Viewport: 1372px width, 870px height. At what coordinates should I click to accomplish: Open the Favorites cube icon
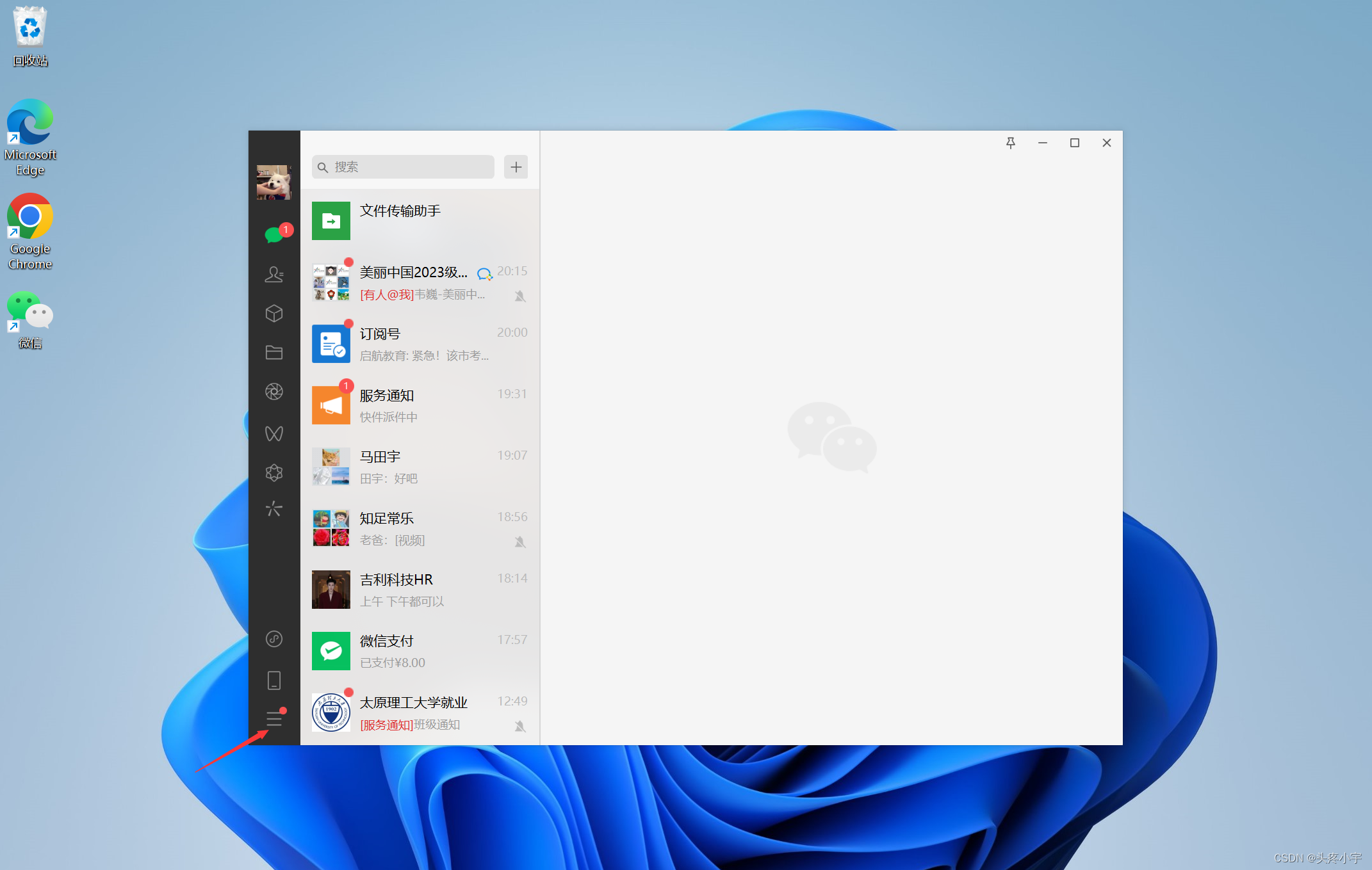click(274, 313)
